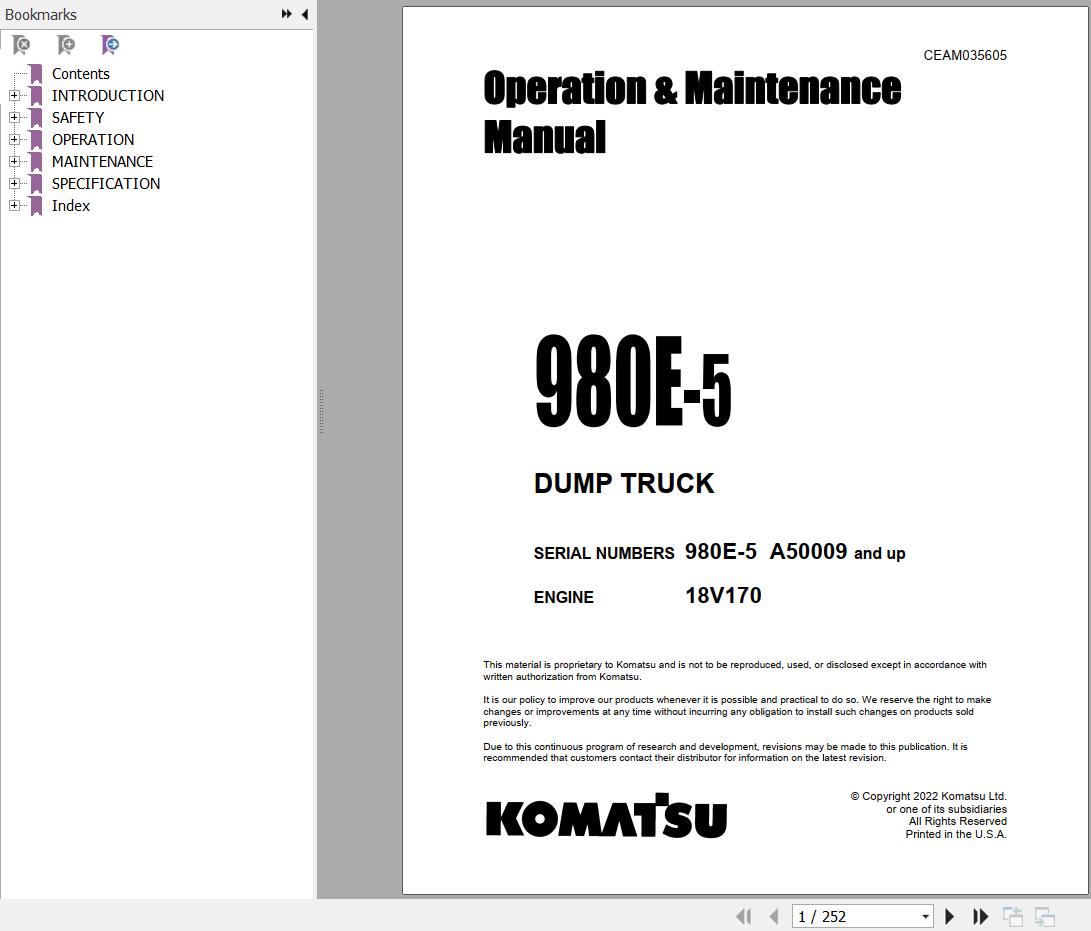The width and height of the screenshot is (1091, 931).
Task: Expand the Index bookmark node
Action: pyautogui.click(x=14, y=206)
